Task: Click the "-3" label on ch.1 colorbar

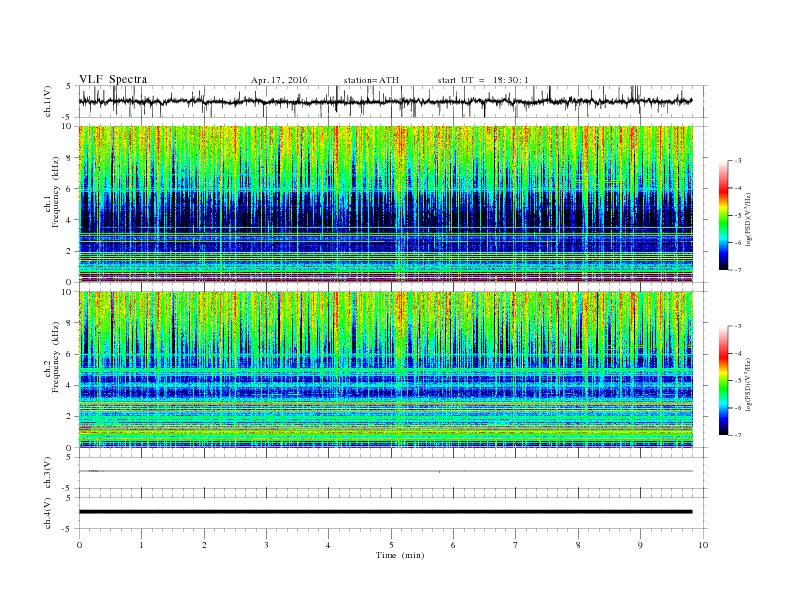Action: (738, 161)
